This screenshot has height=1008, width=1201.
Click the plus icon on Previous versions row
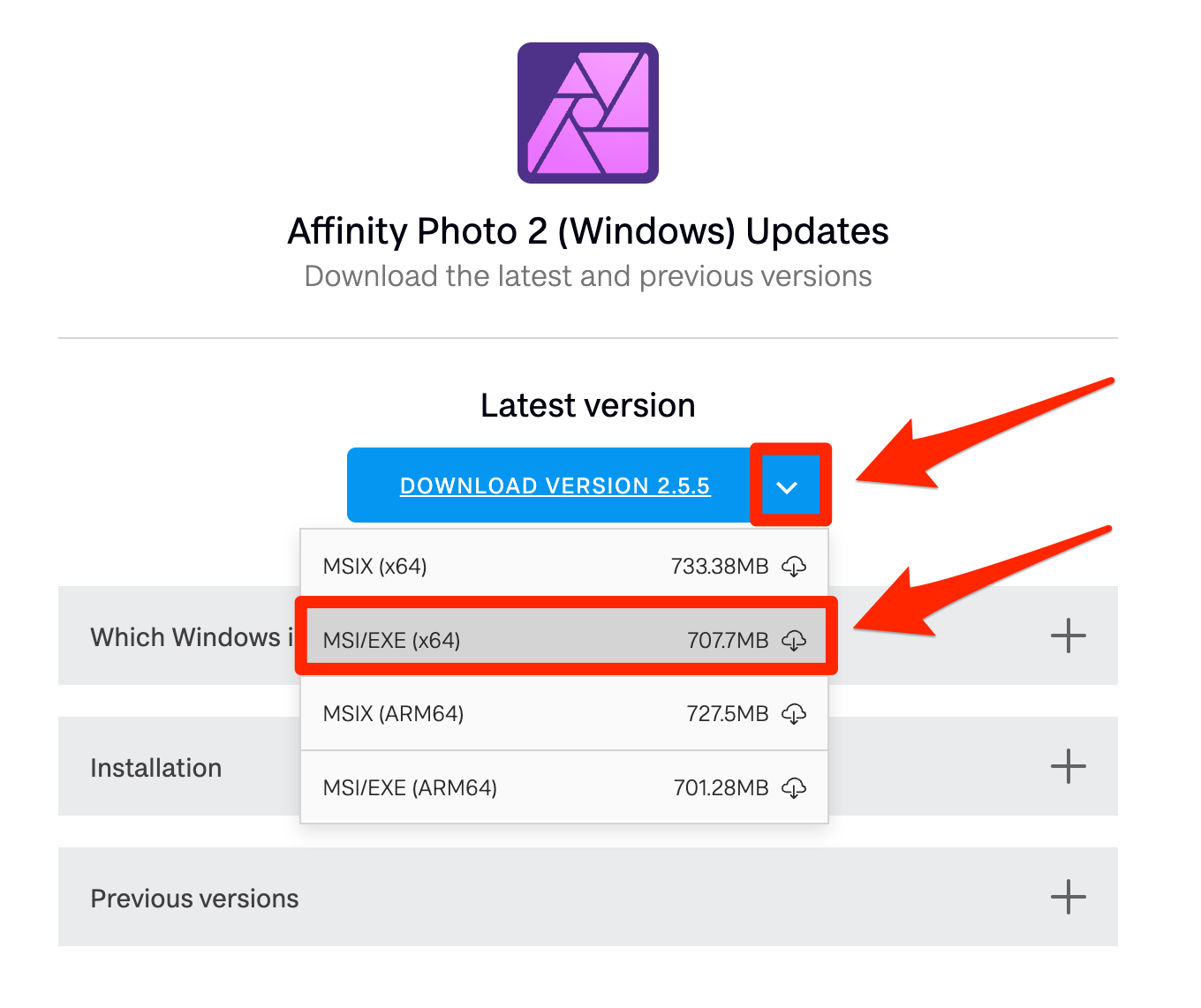click(1068, 897)
